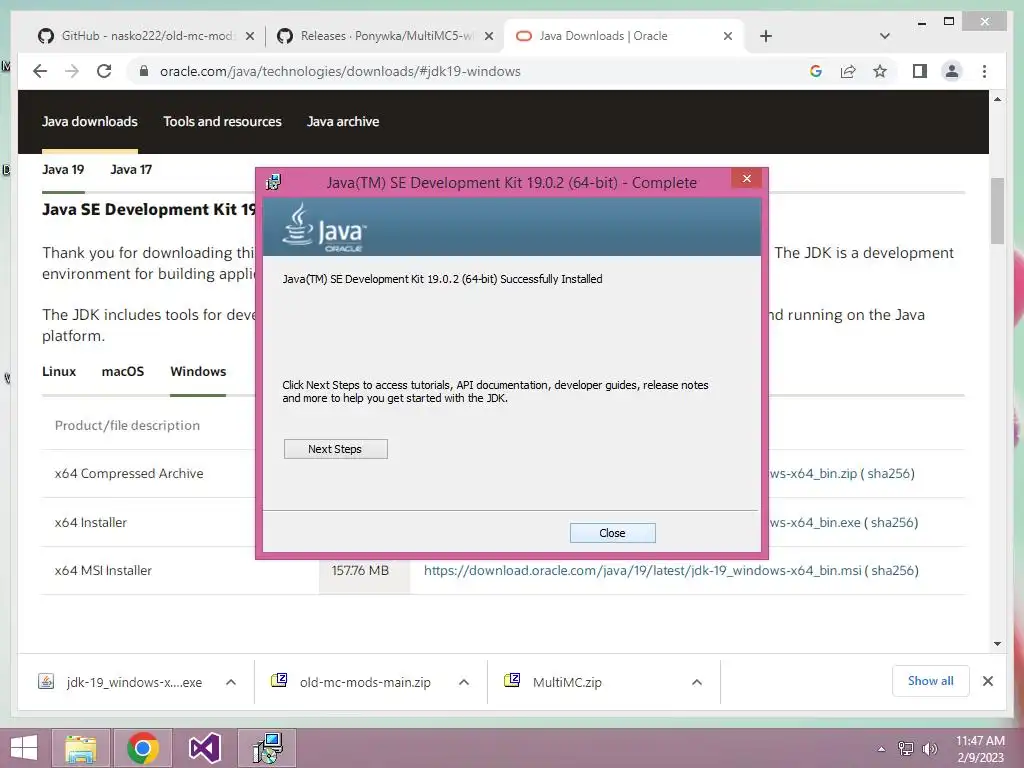Viewport: 1024px width, 768px height.
Task: Click the Close button in Java installer
Action: tap(612, 533)
